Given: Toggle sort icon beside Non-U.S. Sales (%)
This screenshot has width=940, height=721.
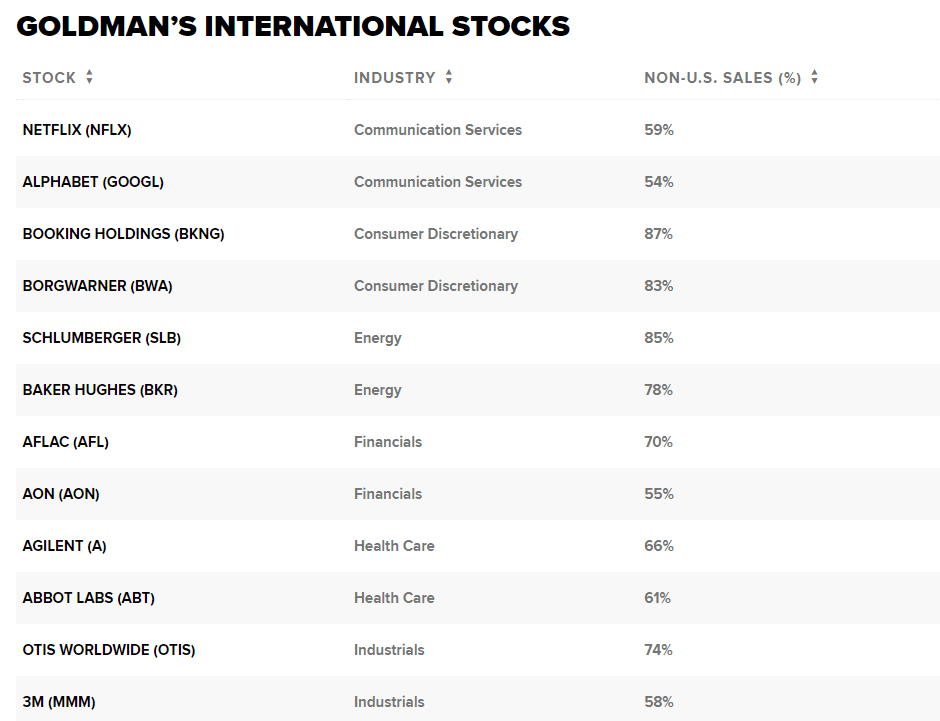Looking at the screenshot, I should 815,77.
